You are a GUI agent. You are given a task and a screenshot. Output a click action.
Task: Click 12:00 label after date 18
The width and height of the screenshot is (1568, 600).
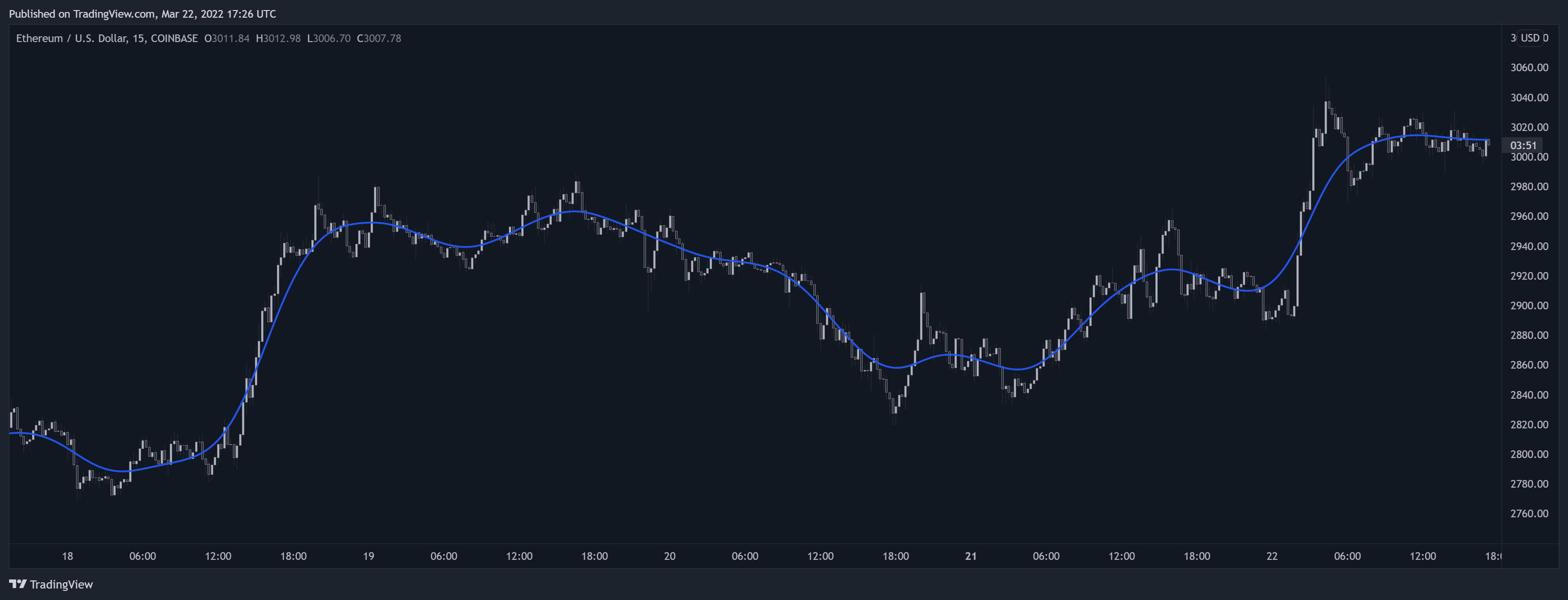pos(218,556)
